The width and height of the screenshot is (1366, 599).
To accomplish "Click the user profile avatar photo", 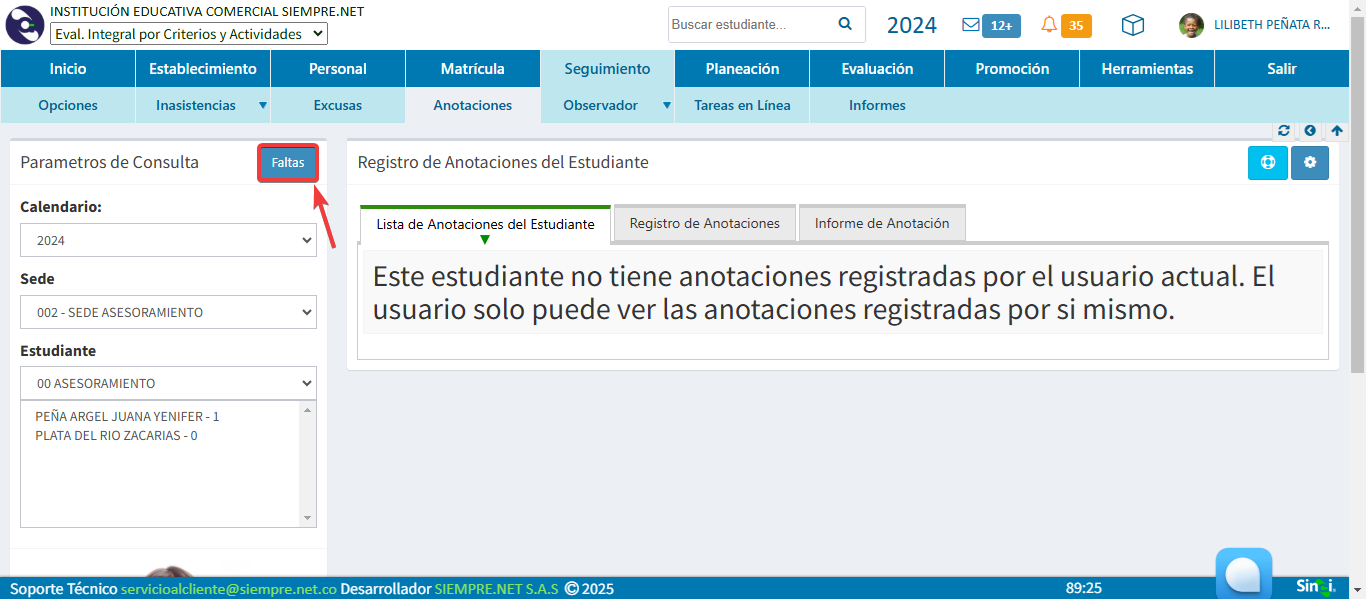I will (1191, 25).
